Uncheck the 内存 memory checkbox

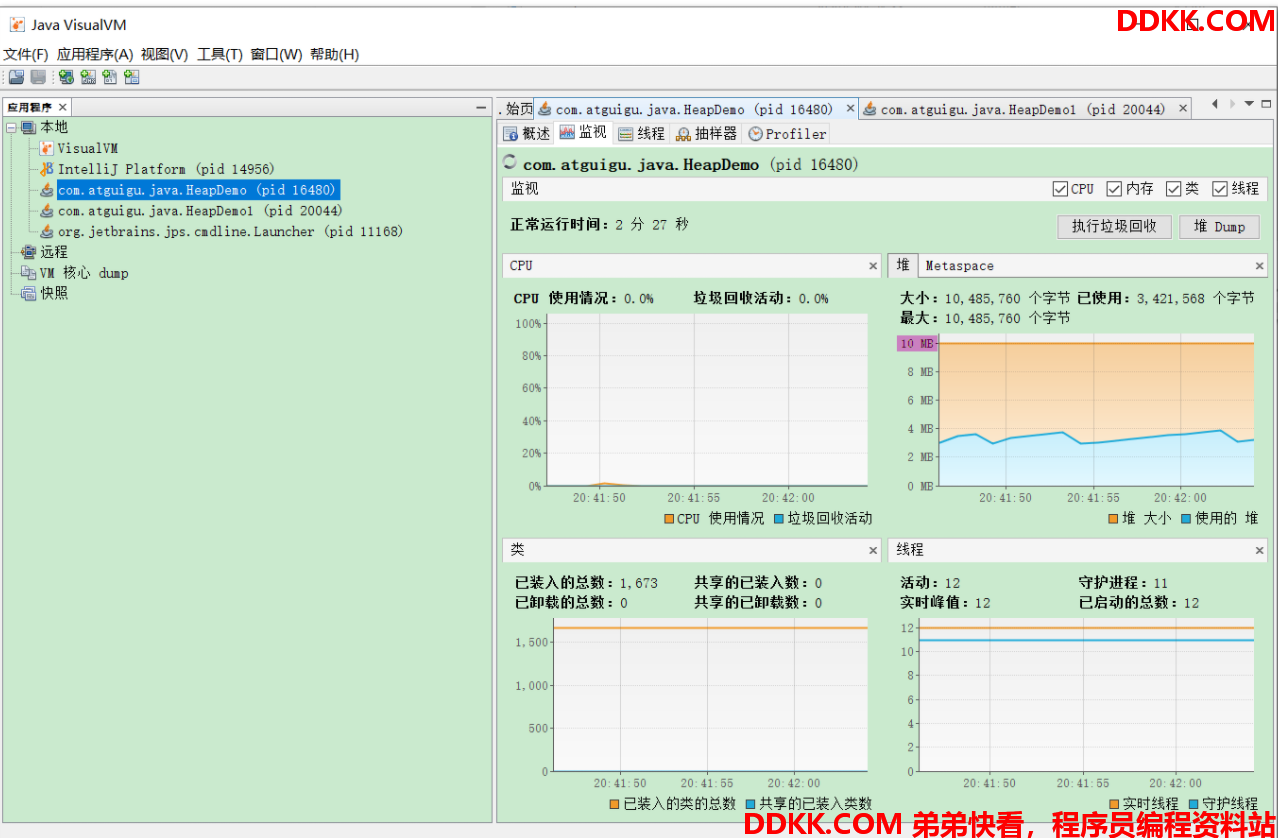pyautogui.click(x=1114, y=188)
